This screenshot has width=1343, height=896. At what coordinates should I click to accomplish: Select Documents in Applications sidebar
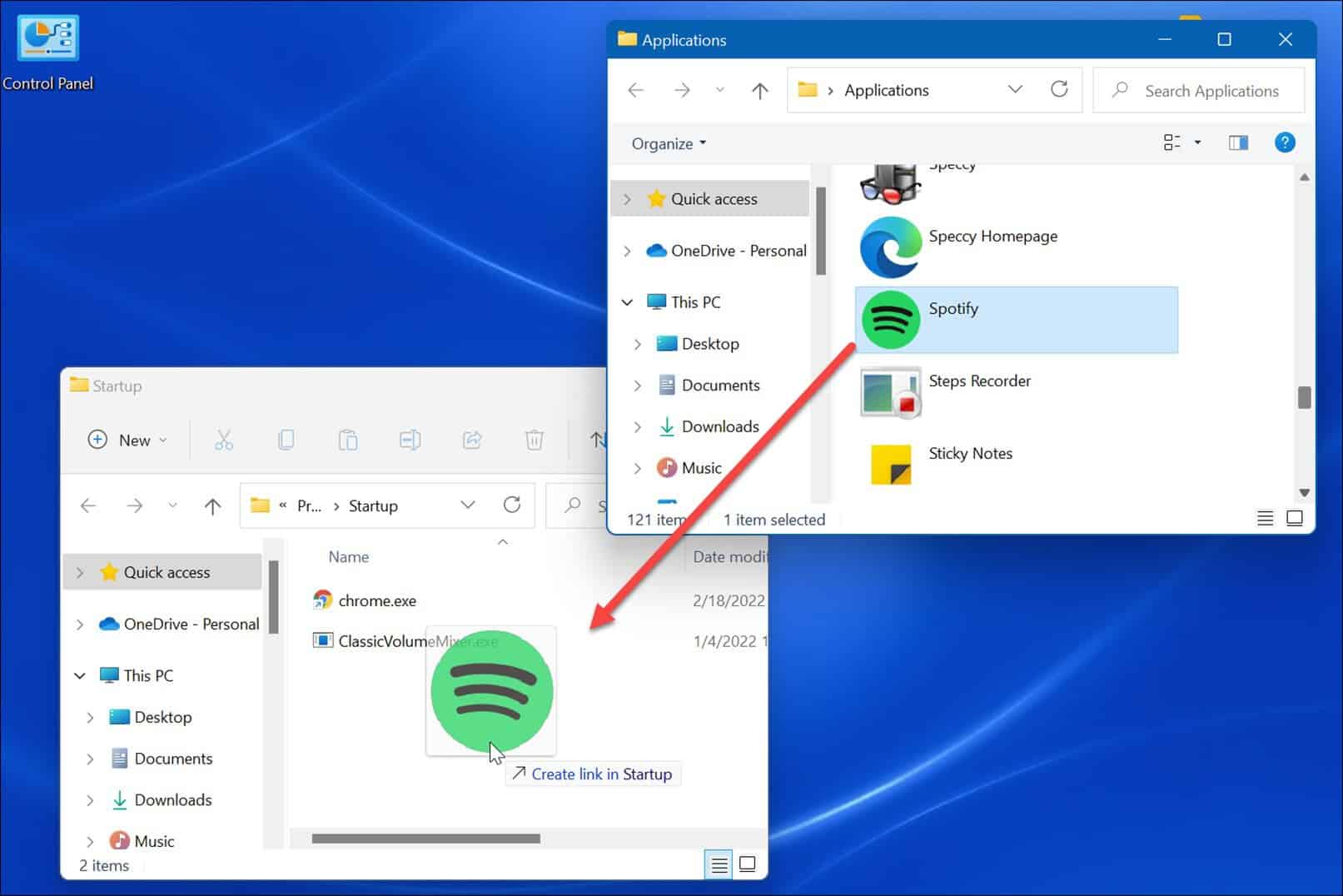[720, 385]
